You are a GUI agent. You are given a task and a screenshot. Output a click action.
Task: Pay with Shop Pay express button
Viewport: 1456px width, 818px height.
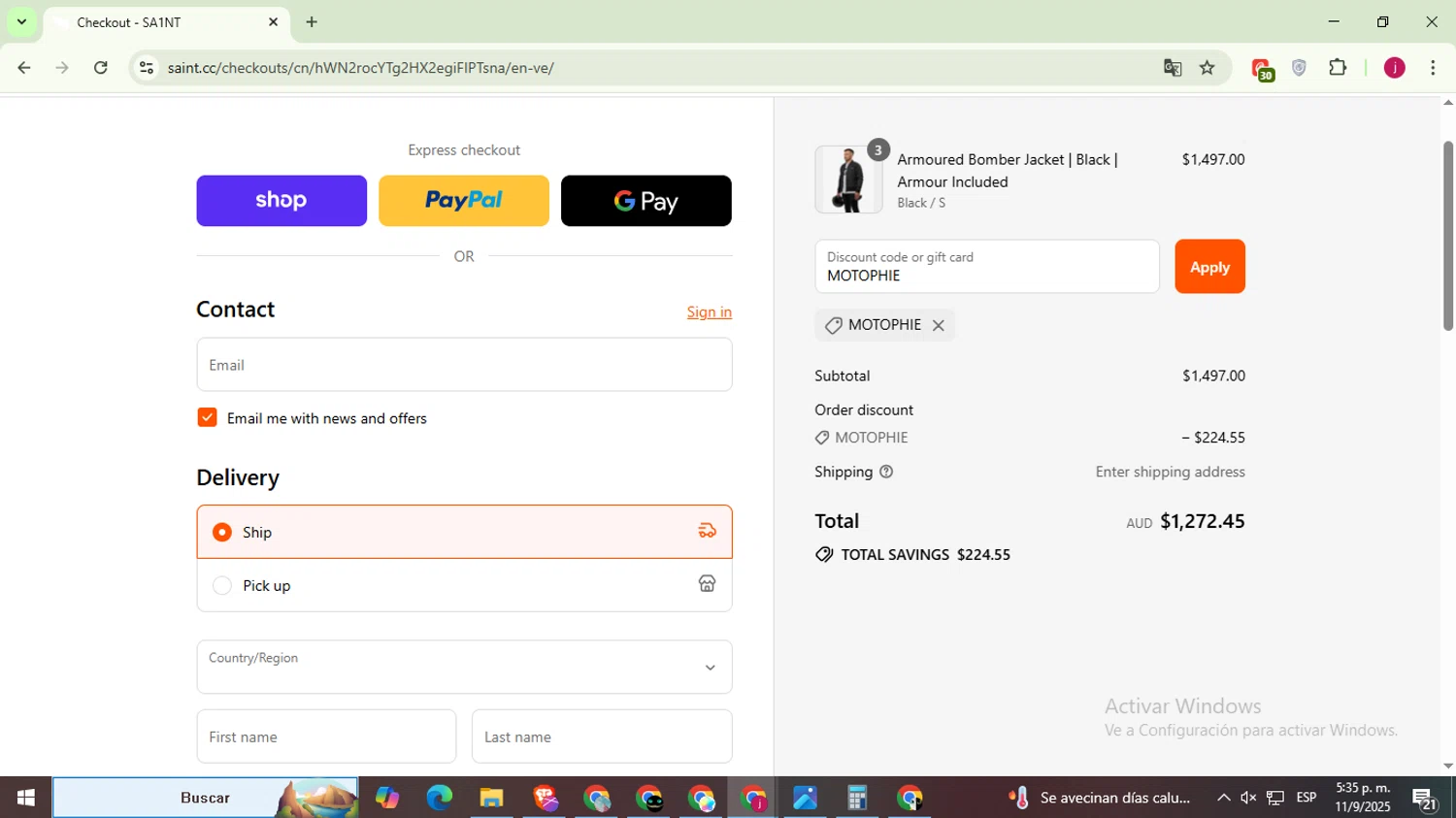click(x=281, y=201)
